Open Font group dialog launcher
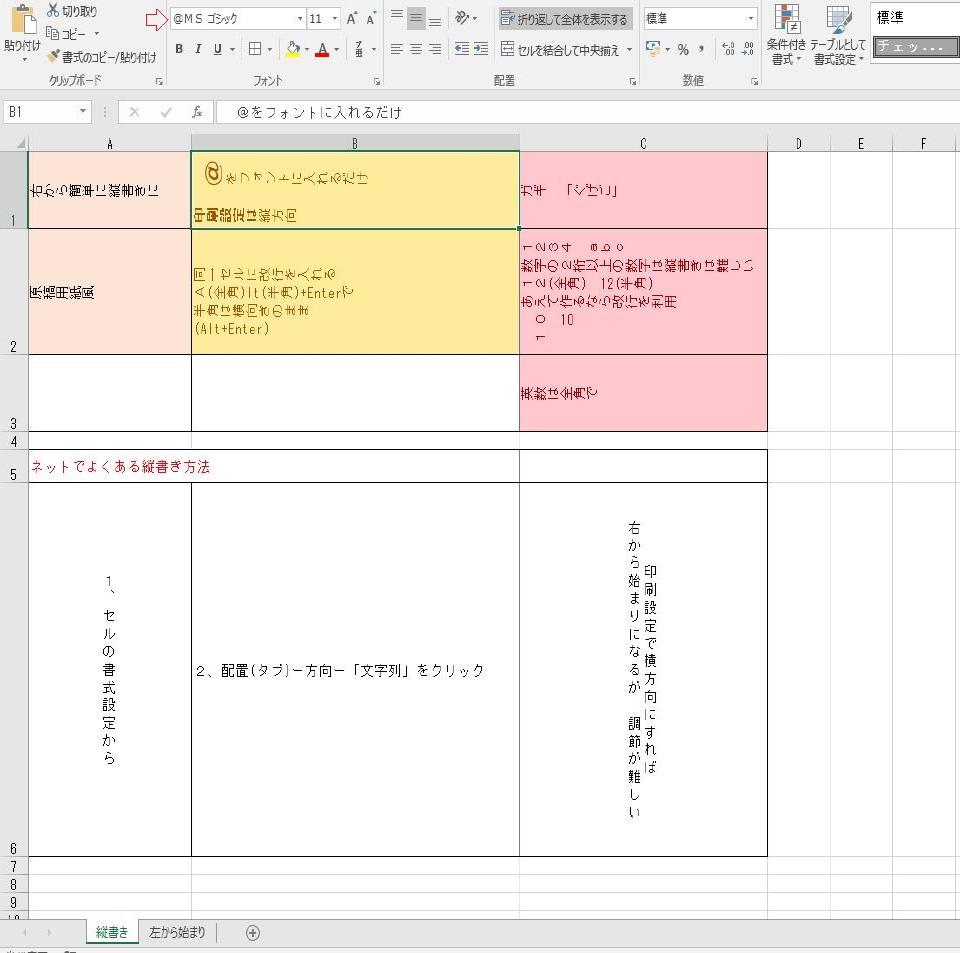The width and height of the screenshot is (960, 953). pyautogui.click(x=377, y=81)
